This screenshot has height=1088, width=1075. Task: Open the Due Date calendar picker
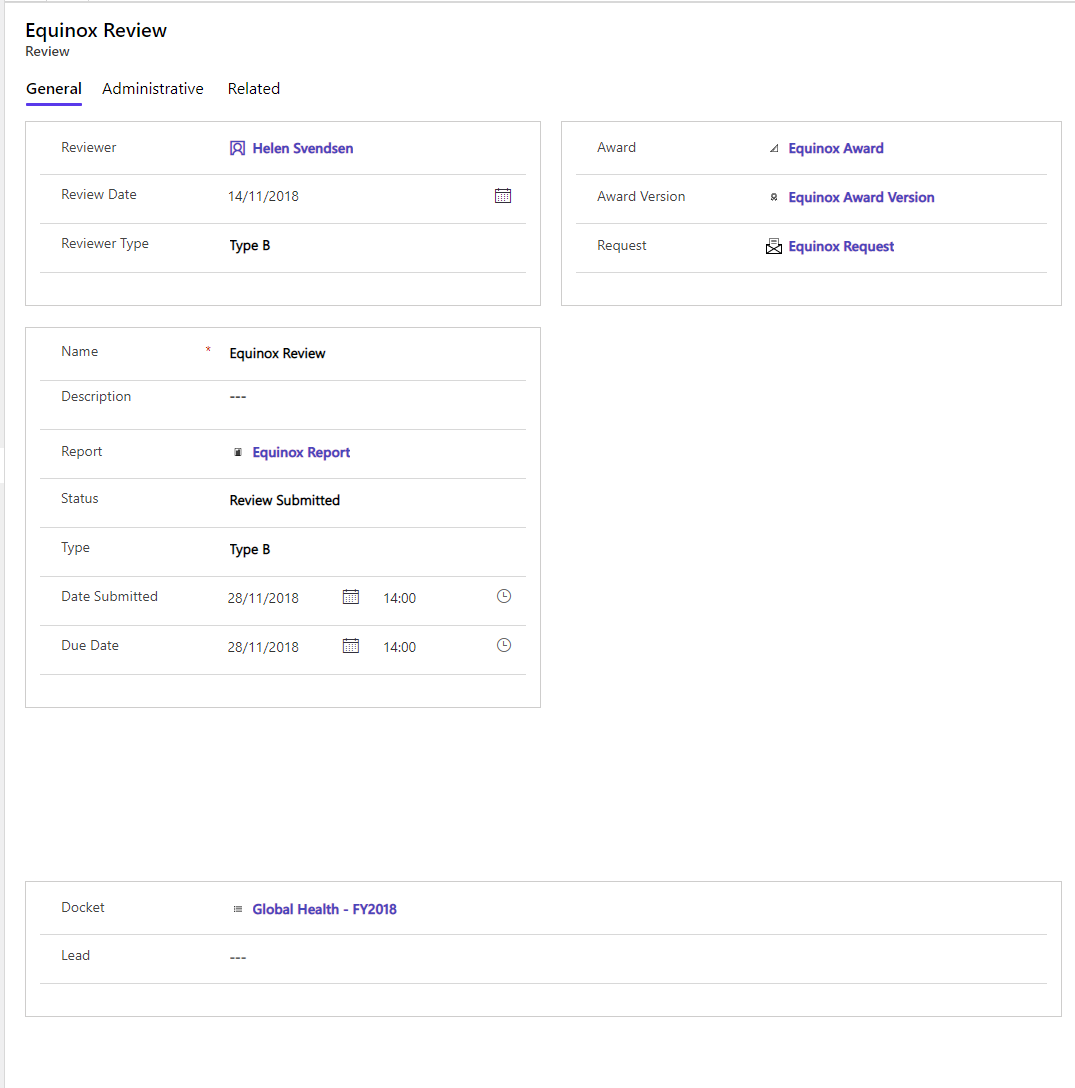tap(350, 646)
